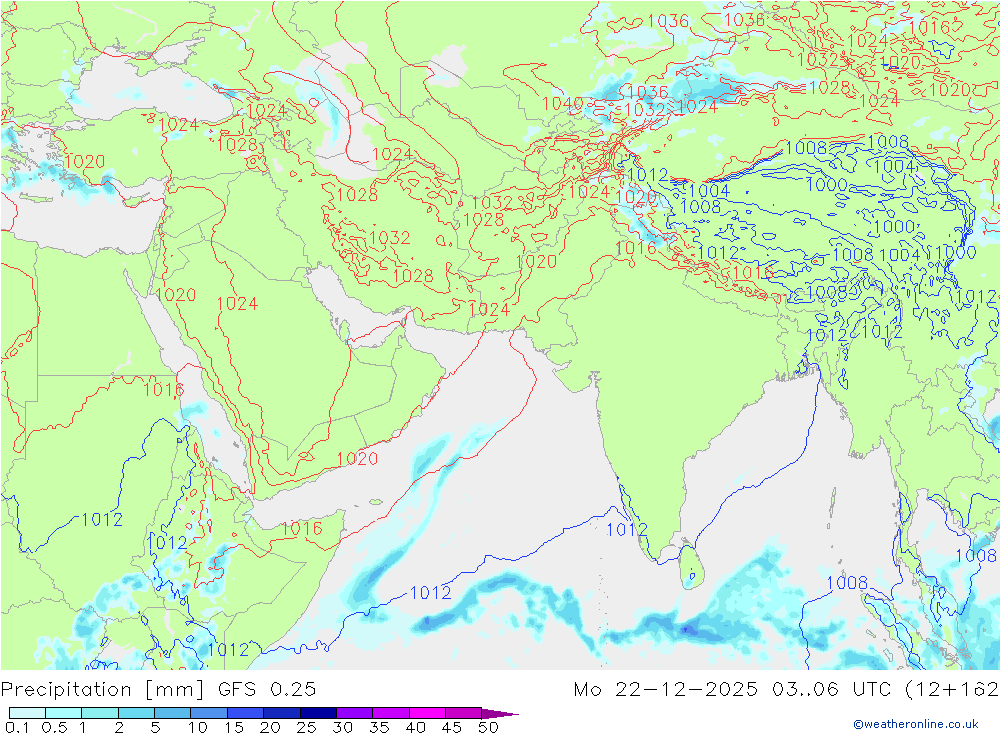This screenshot has height=733, width=1000.
Task: Pick the magenta 40–45 legend swatch
Action: (427, 713)
